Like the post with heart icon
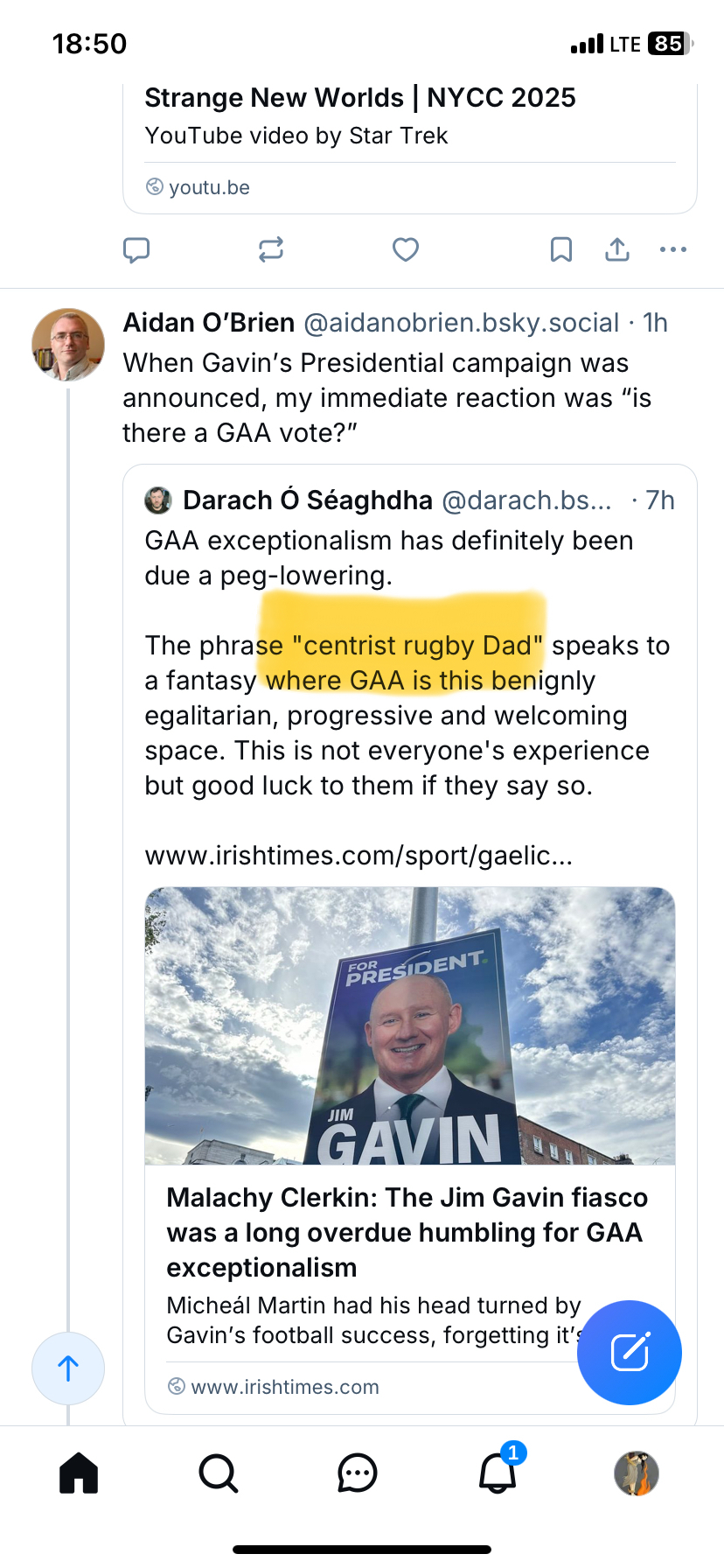The height and width of the screenshot is (1568, 724). 406,250
